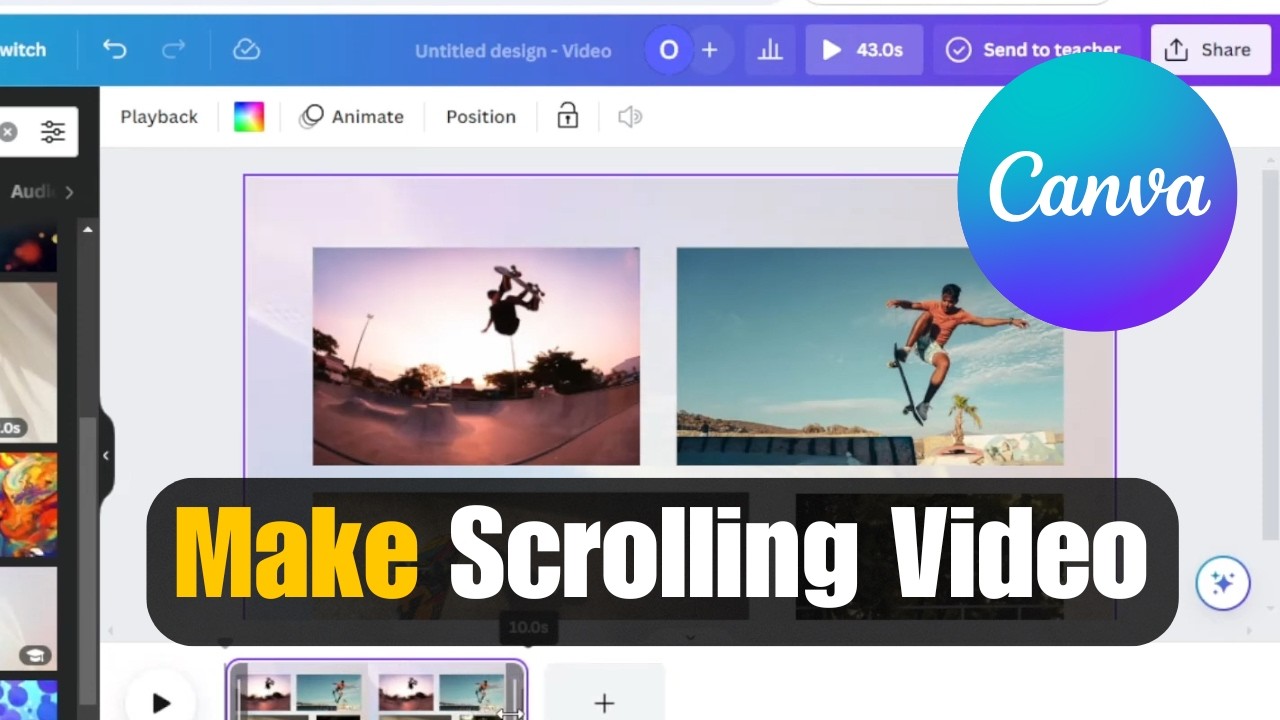This screenshot has height=720, width=1280.
Task: Select the left skateboarder video on canvas
Action: (476, 356)
